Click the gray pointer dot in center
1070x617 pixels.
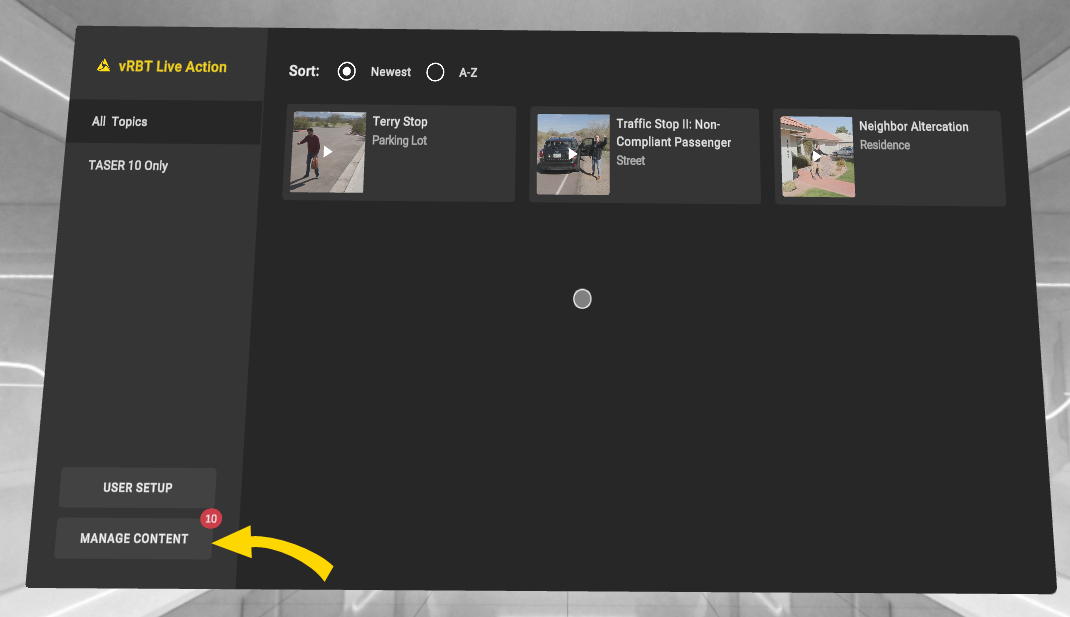point(582,299)
